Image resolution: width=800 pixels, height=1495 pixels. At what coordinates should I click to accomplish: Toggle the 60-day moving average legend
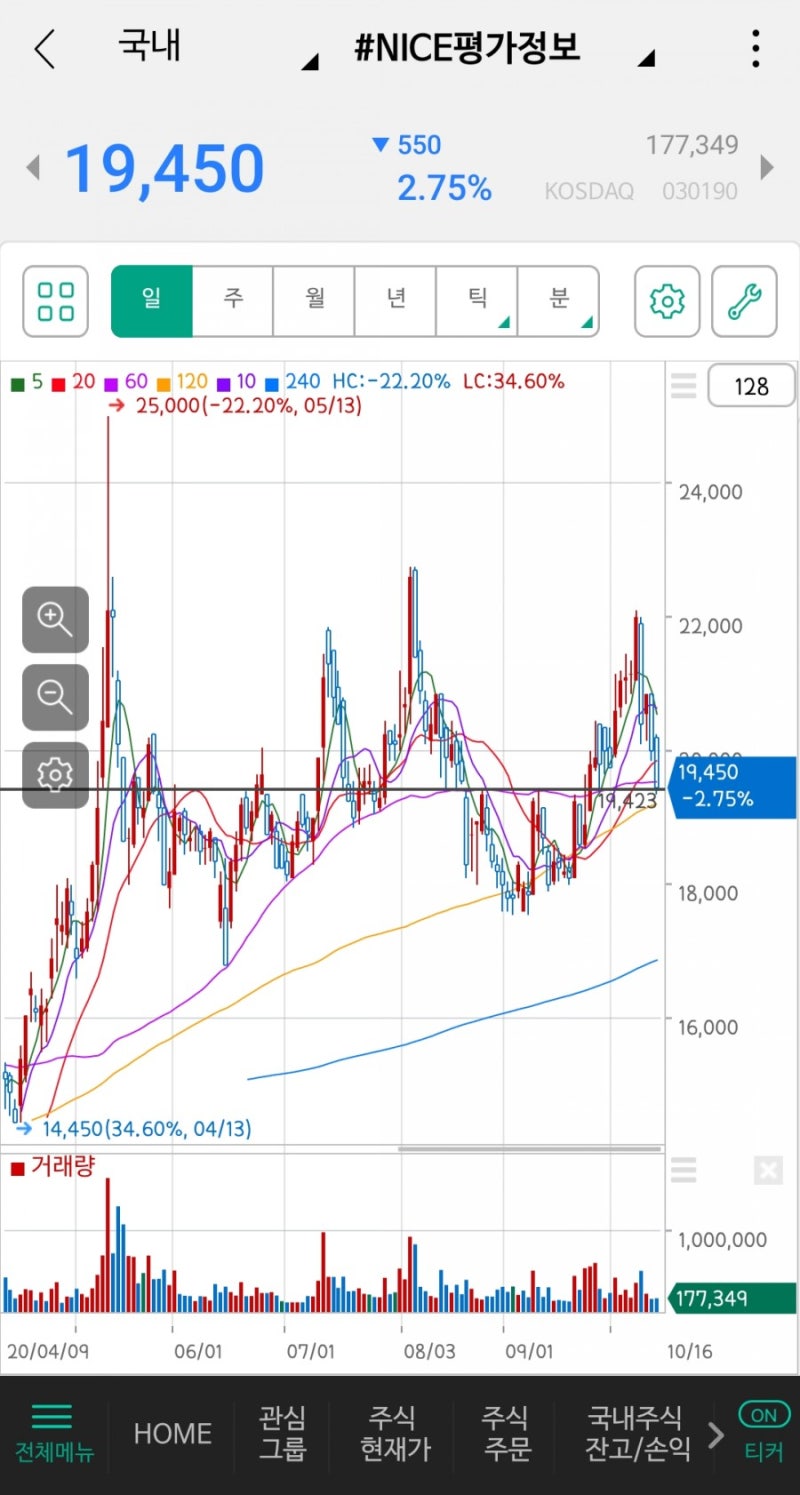click(125, 382)
